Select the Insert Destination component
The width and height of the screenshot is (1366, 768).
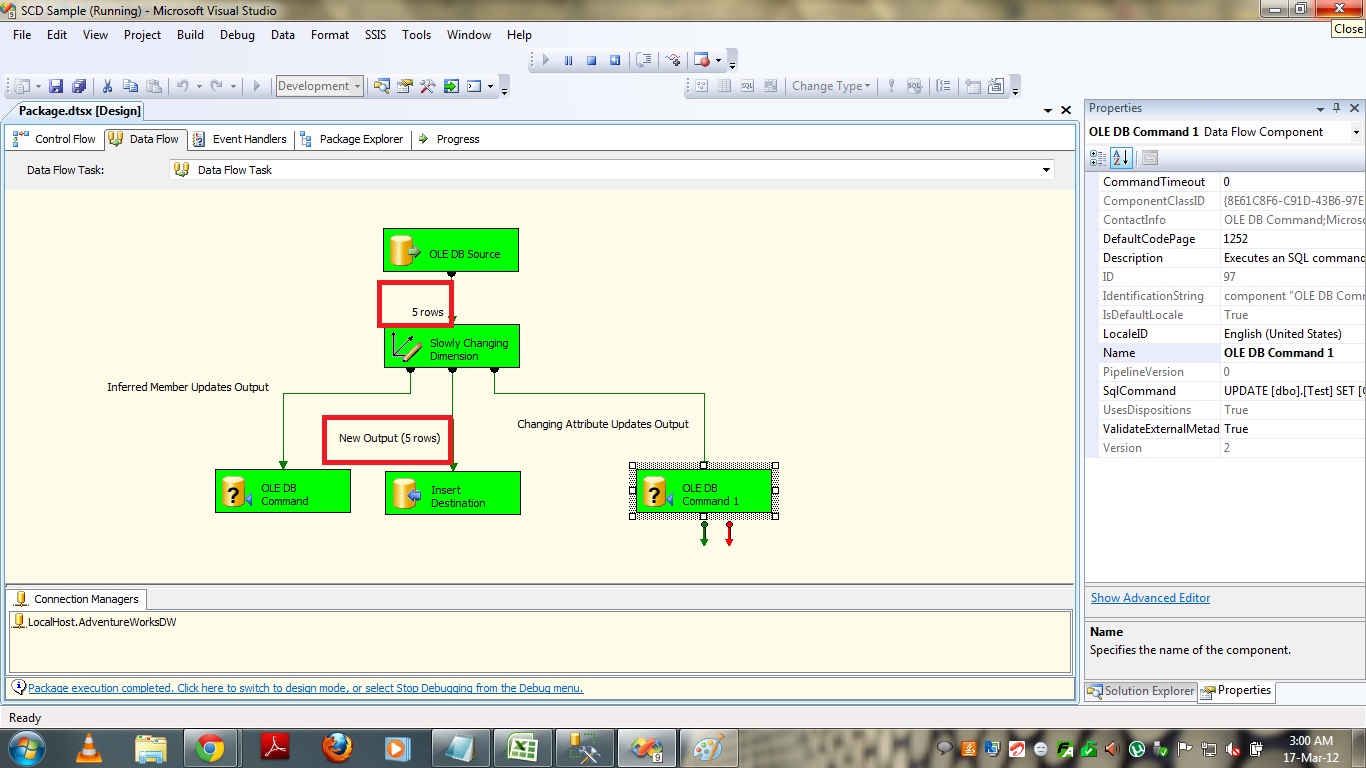pos(452,494)
